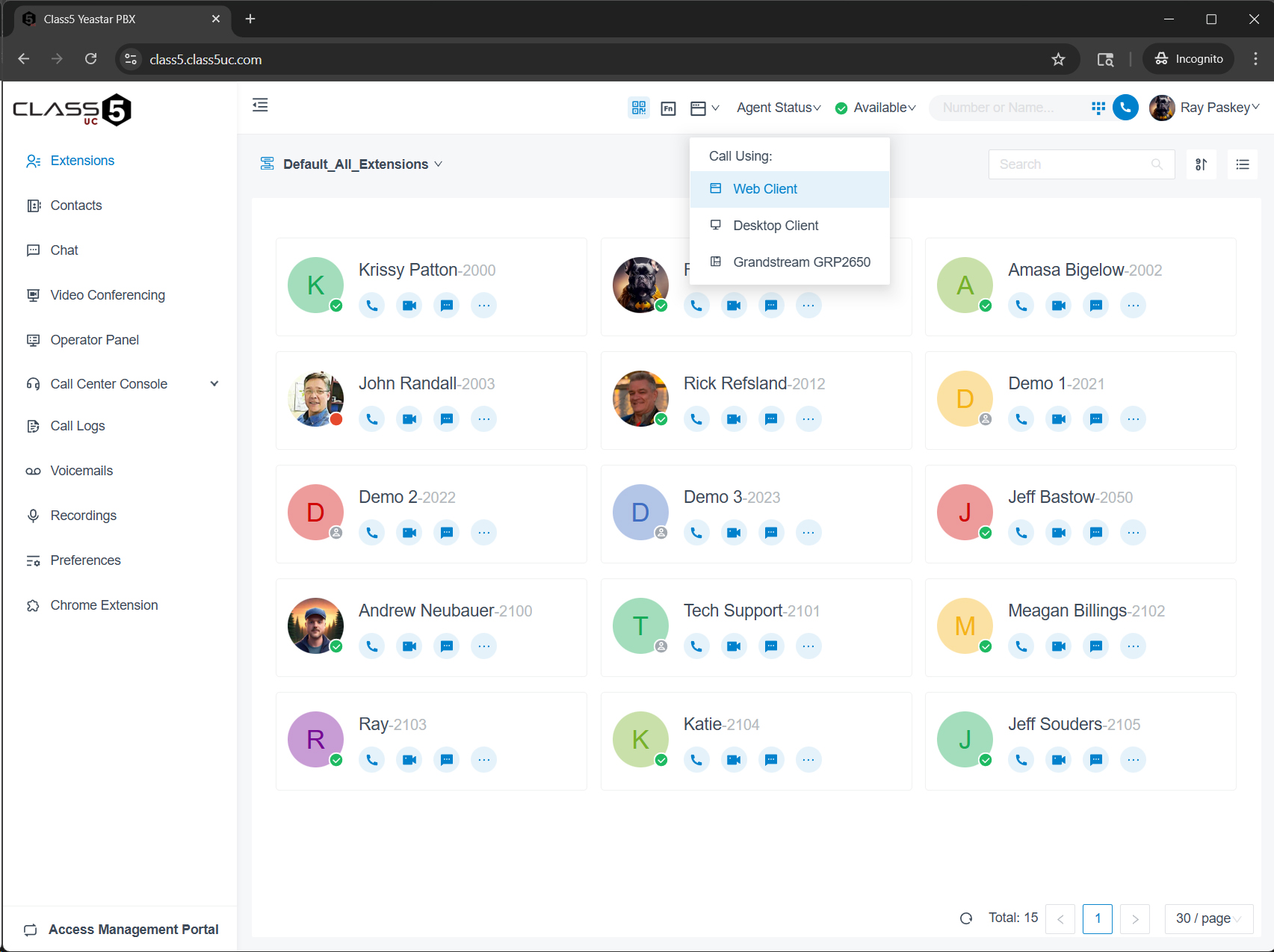Image resolution: width=1274 pixels, height=952 pixels.
Task: Collapse the sidebar menu
Action: click(260, 105)
